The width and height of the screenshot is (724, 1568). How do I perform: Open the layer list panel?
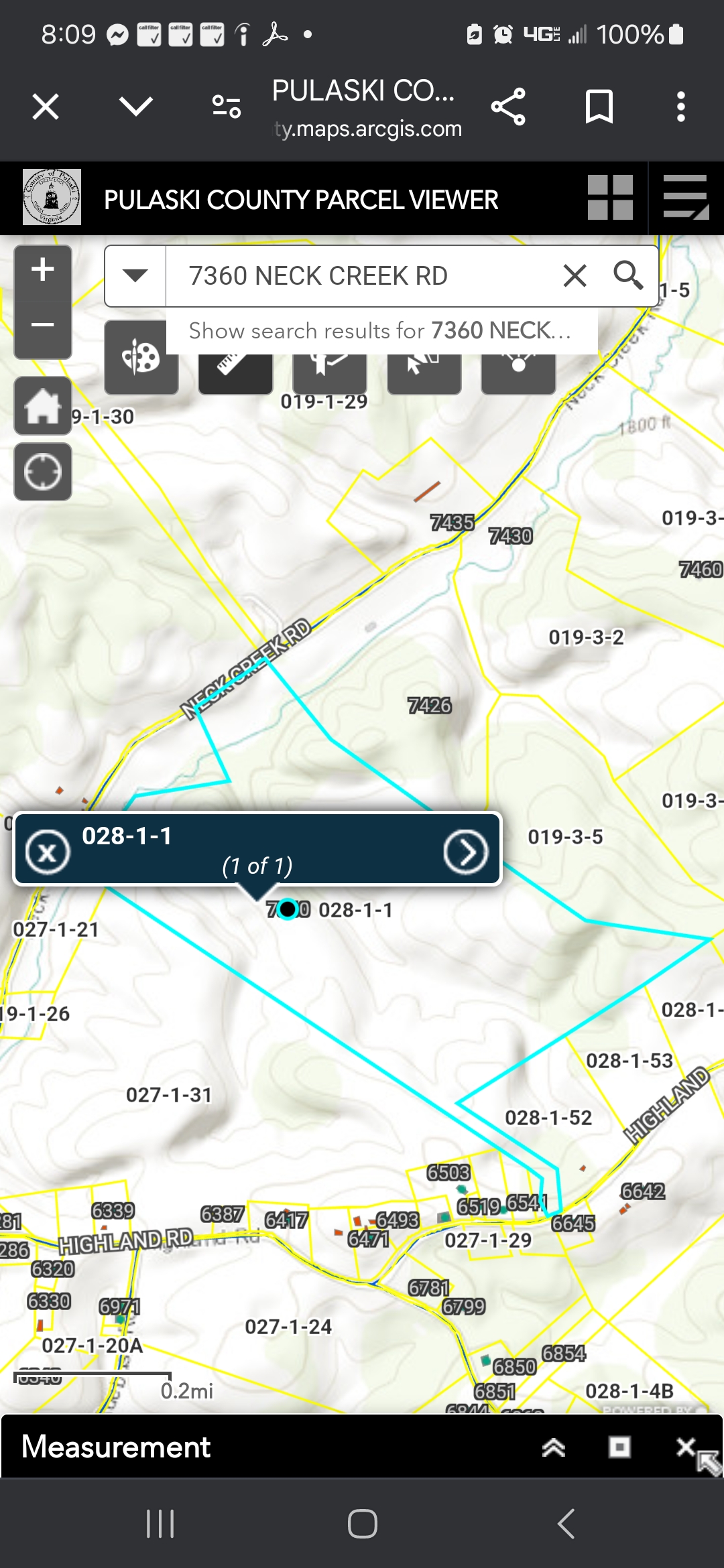click(686, 198)
